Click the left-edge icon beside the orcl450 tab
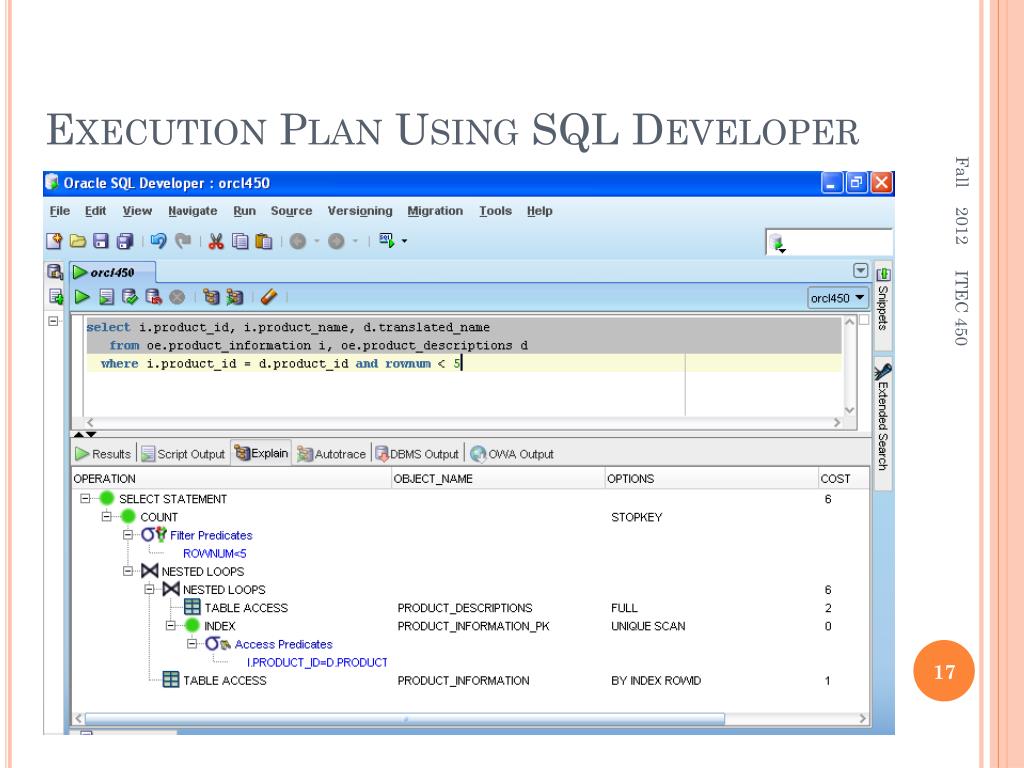 click(x=55, y=272)
